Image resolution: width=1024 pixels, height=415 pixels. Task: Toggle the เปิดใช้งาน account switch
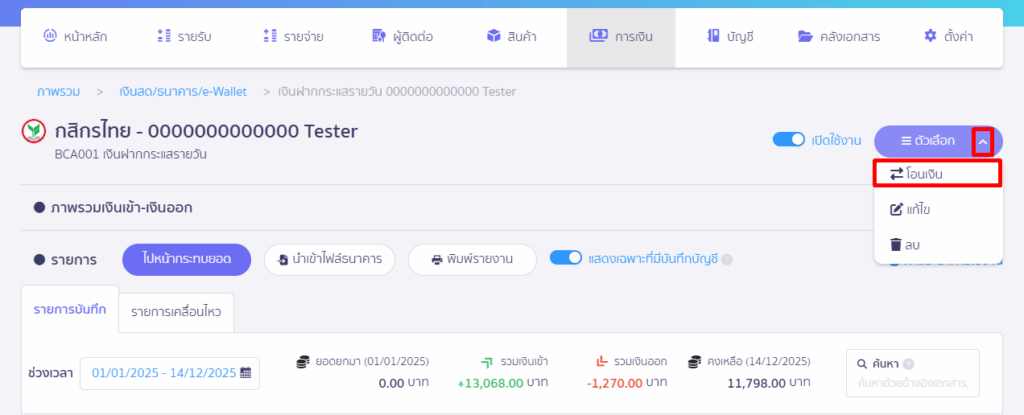(788, 140)
